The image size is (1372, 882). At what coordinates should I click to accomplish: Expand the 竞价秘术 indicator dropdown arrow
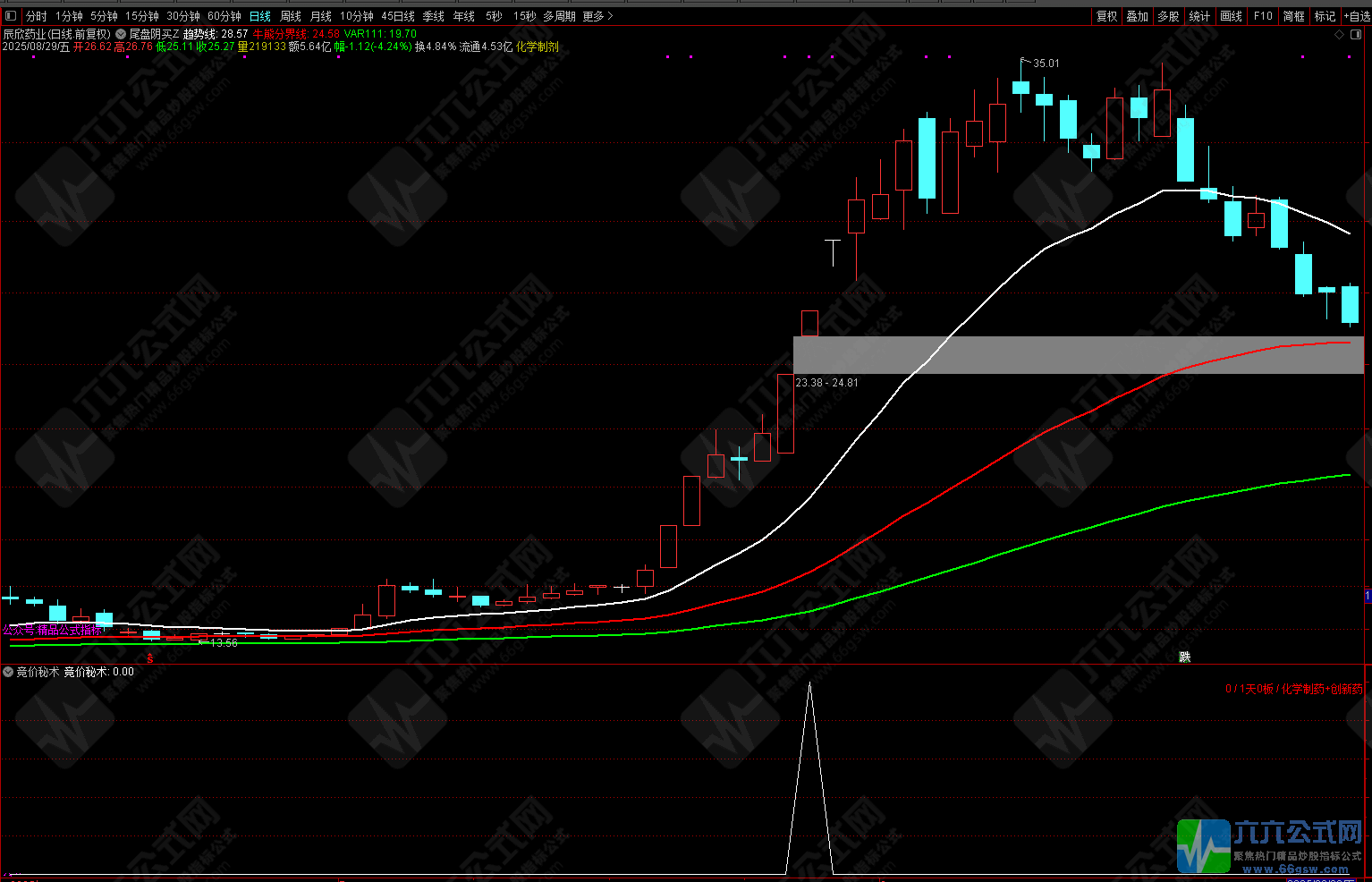pyautogui.click(x=8, y=672)
